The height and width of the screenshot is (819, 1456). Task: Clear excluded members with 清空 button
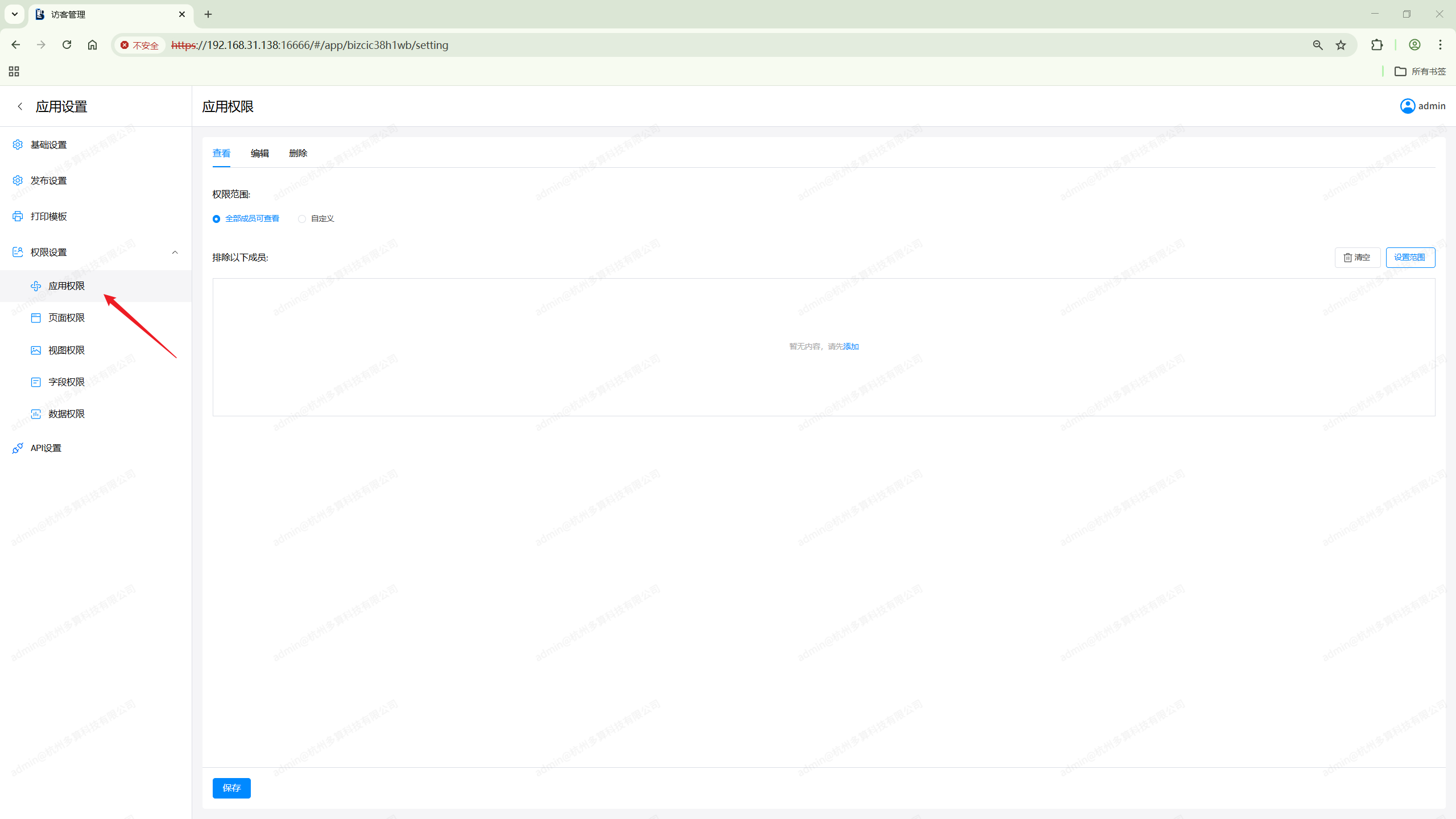click(x=1357, y=258)
